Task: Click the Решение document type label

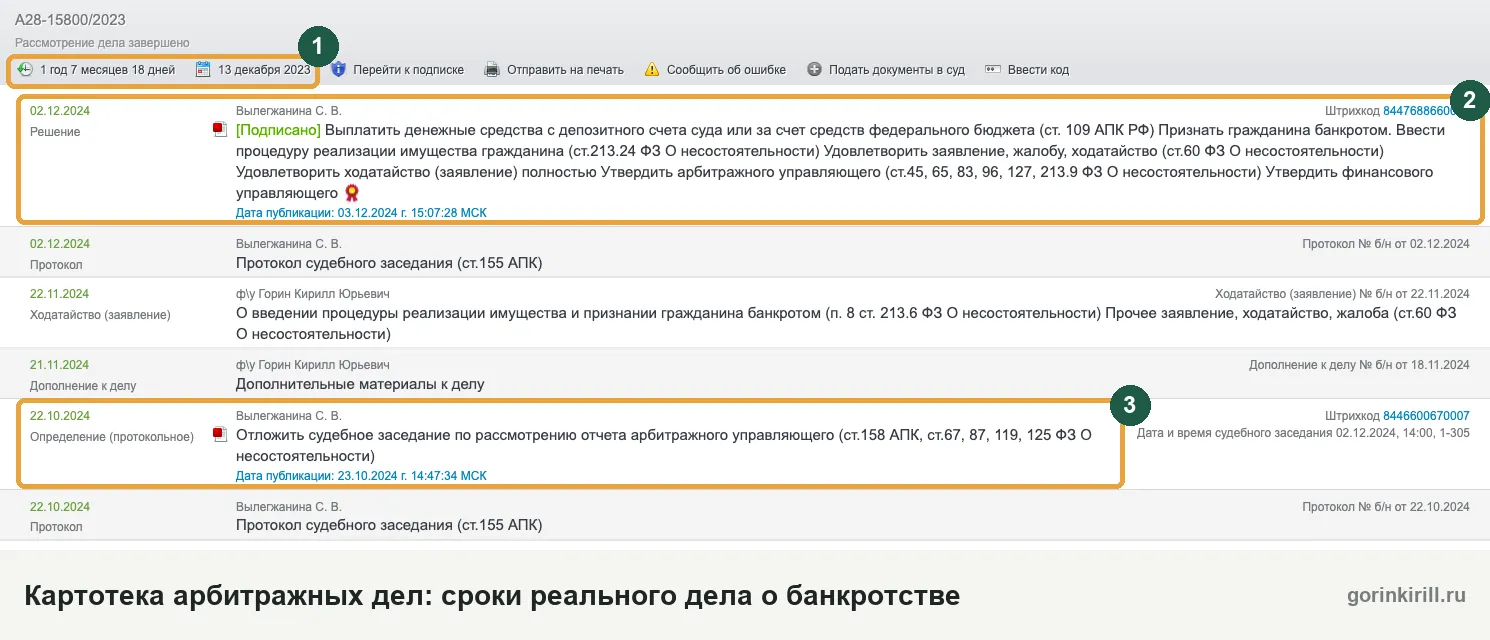Action: [55, 132]
